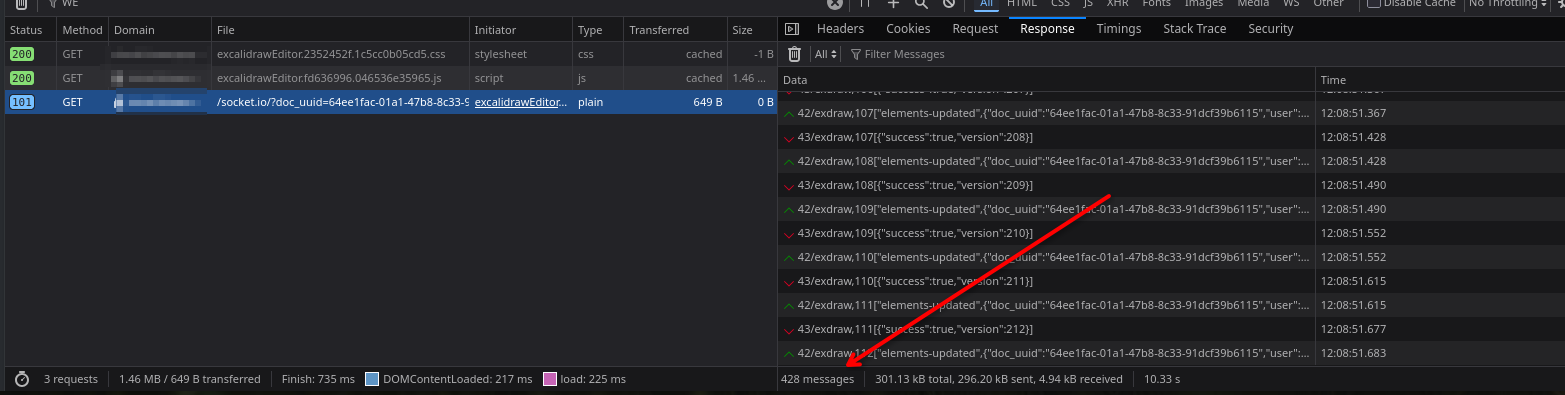The image size is (1565, 395).
Task: Sort requests by Method column
Action: tap(82, 30)
